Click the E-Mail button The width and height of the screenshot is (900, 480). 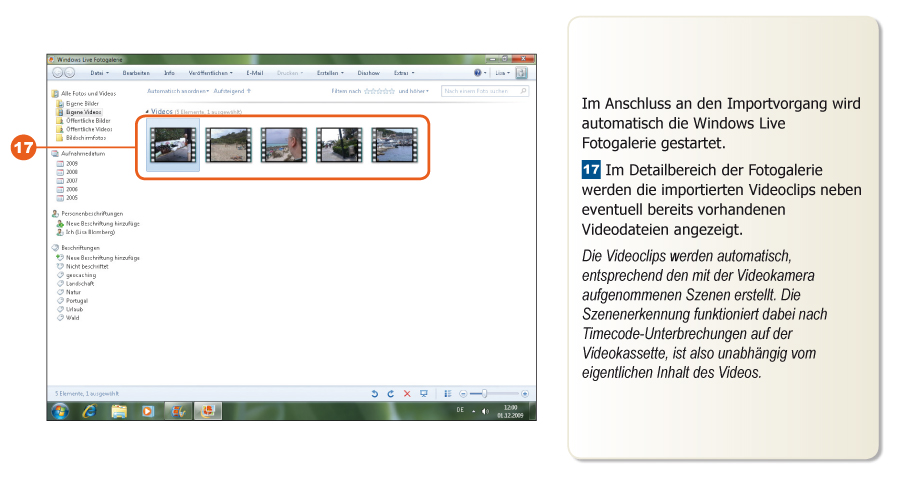click(254, 73)
